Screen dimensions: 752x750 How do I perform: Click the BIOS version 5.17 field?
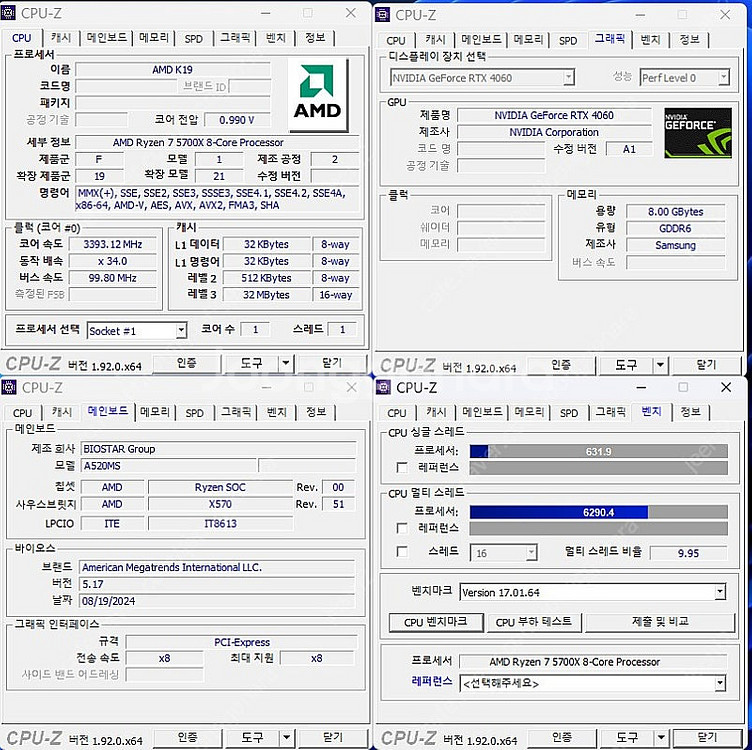pos(217,584)
